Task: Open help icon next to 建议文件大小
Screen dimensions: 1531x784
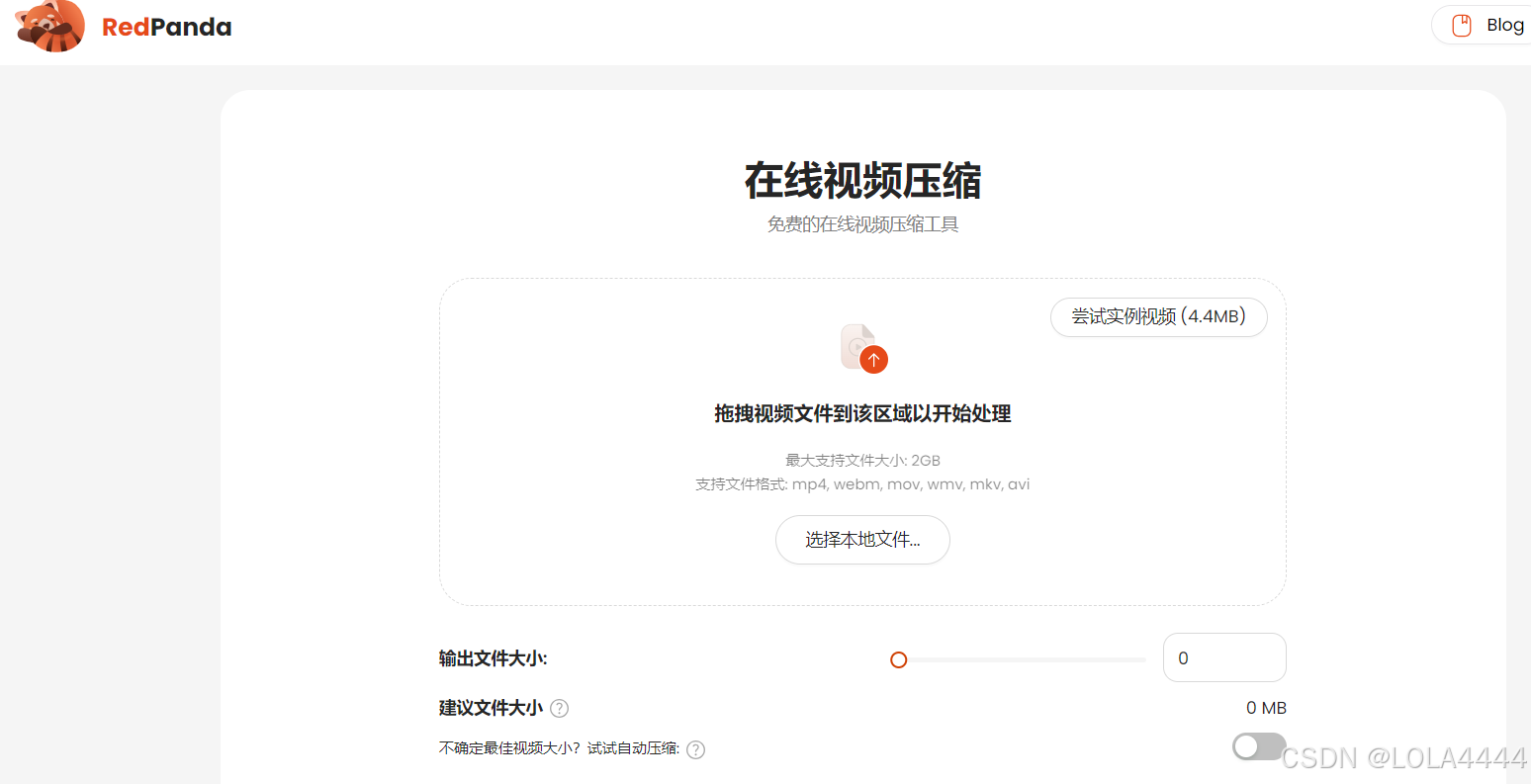Action: tap(559, 708)
